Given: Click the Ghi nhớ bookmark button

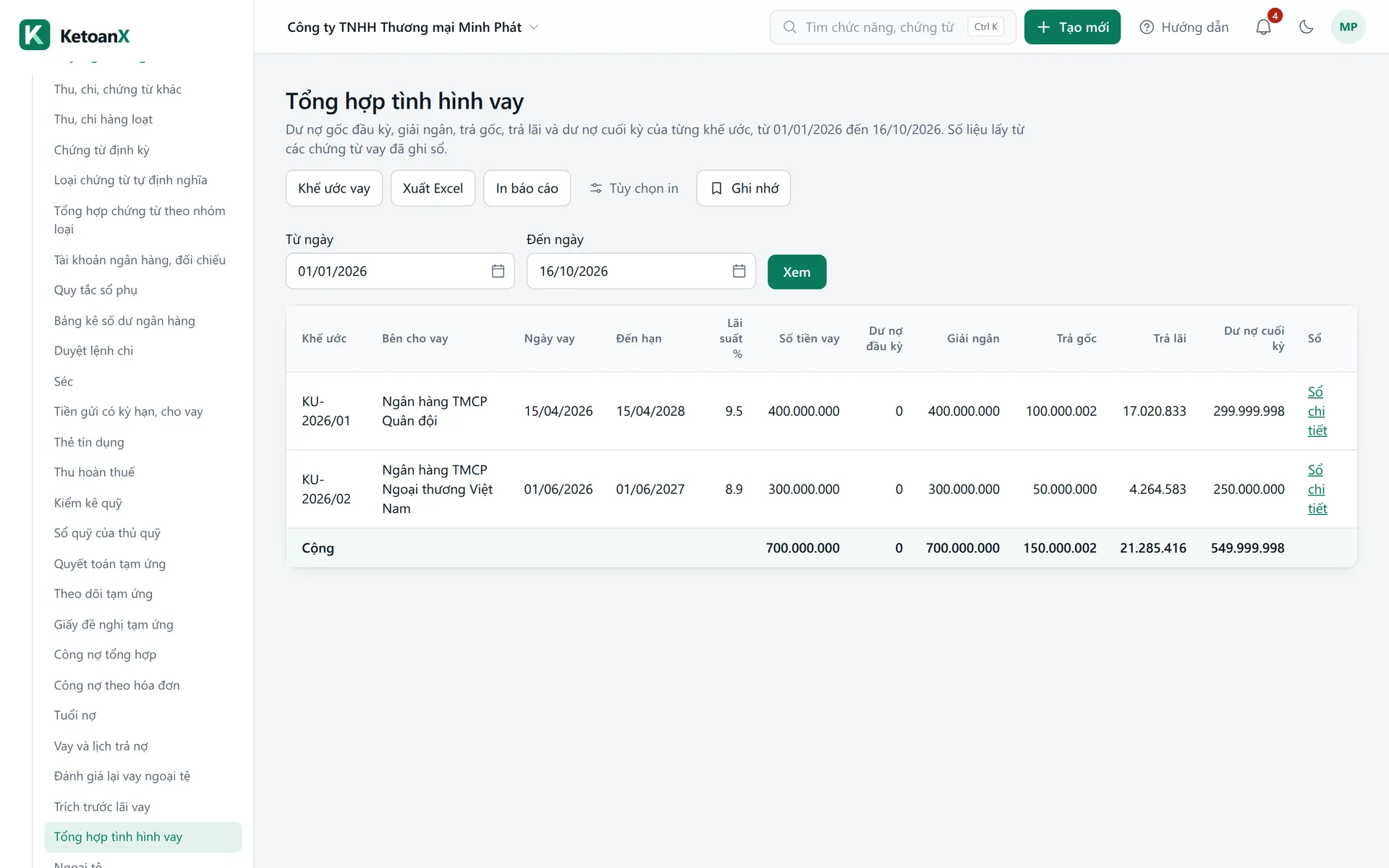Looking at the screenshot, I should (x=744, y=188).
